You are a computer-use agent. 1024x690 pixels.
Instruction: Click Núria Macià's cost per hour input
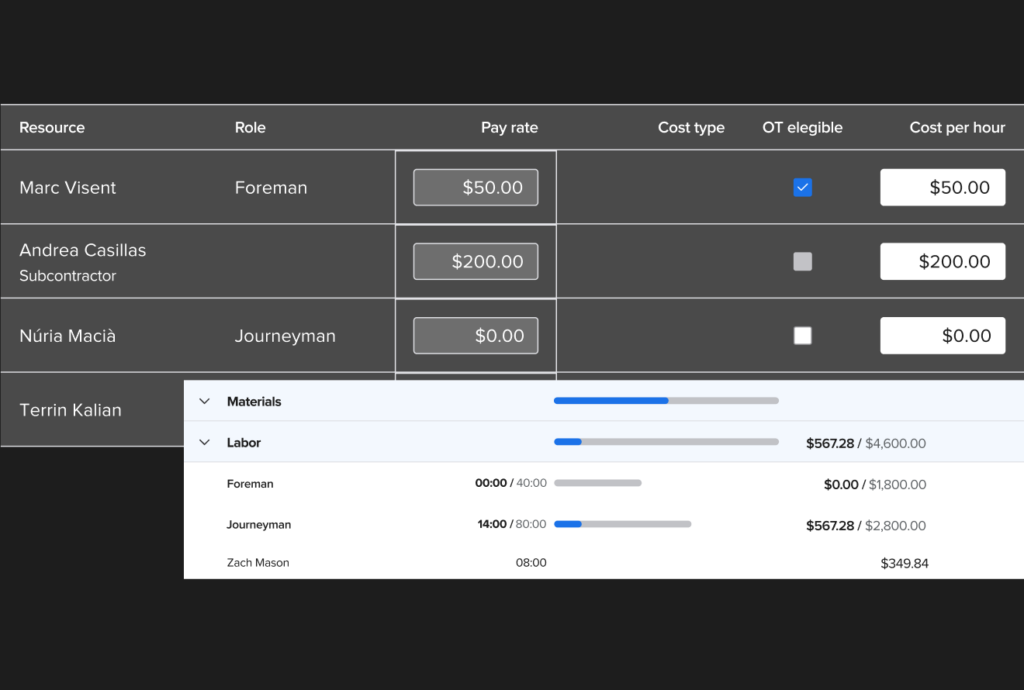(x=942, y=335)
